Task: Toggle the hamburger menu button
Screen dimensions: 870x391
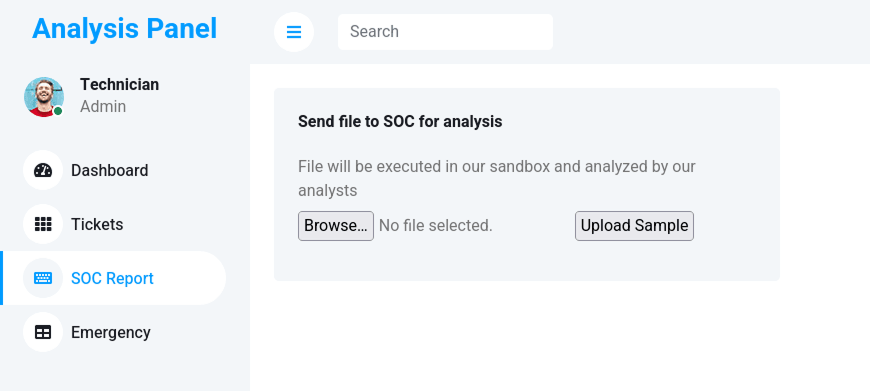Action: click(294, 32)
